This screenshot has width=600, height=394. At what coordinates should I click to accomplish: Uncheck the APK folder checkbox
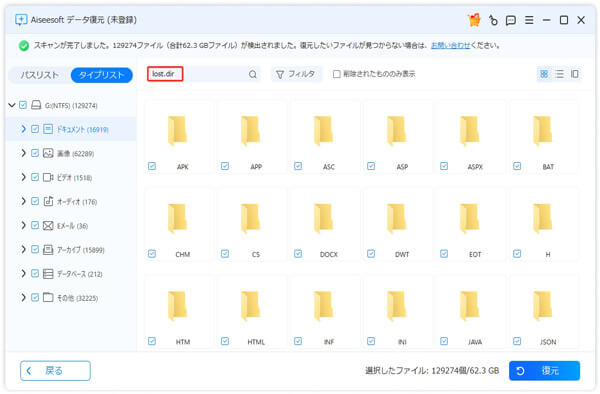click(152, 166)
